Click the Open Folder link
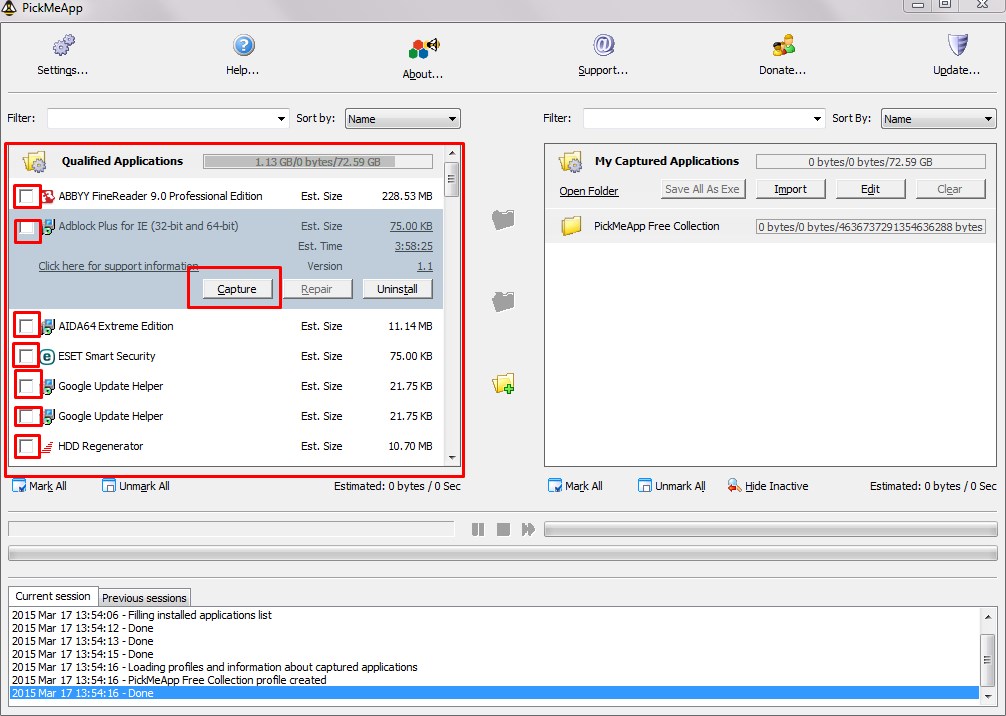1006x716 pixels. (x=589, y=191)
